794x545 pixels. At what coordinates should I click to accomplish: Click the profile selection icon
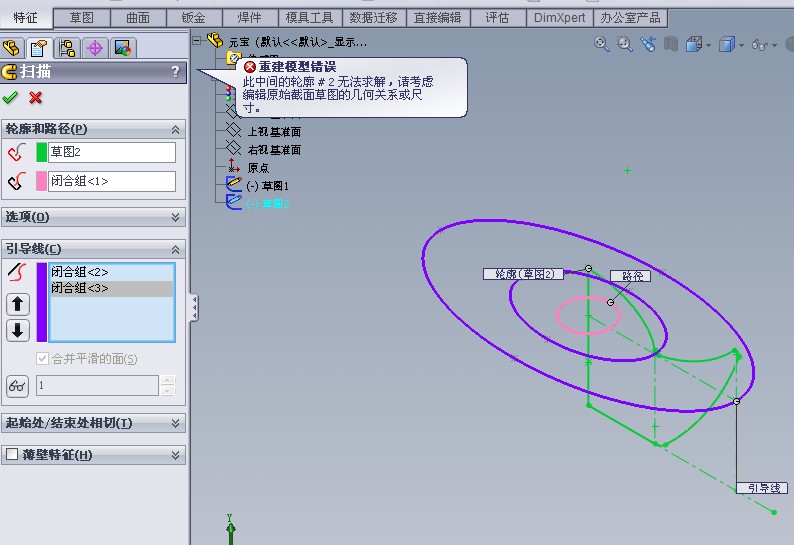tap(17, 152)
